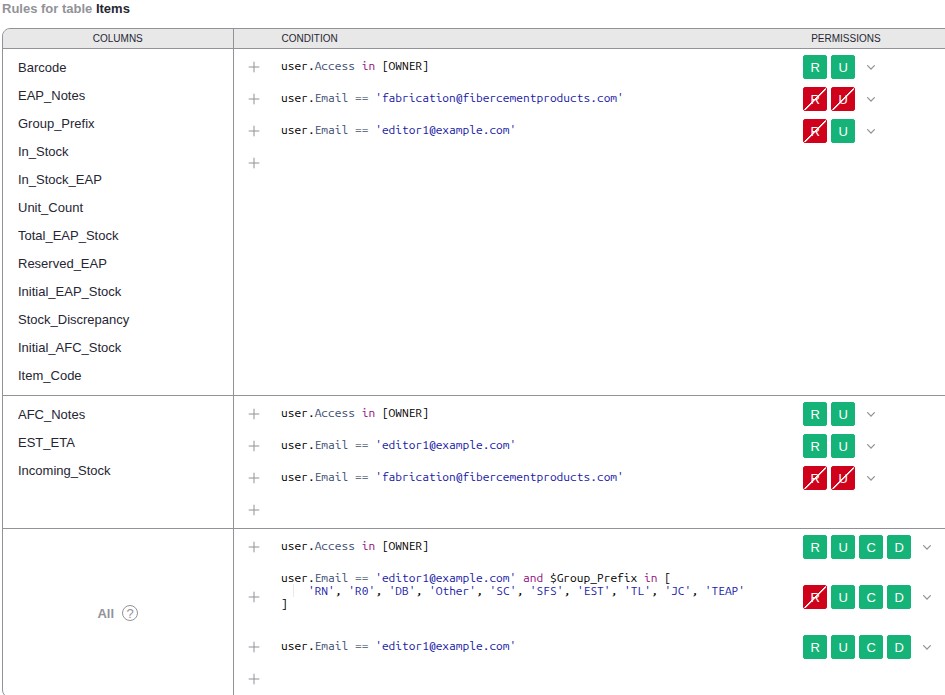Select the Stock_Discrepancy column entry
Viewport: 945px width, 695px height.
[x=73, y=320]
